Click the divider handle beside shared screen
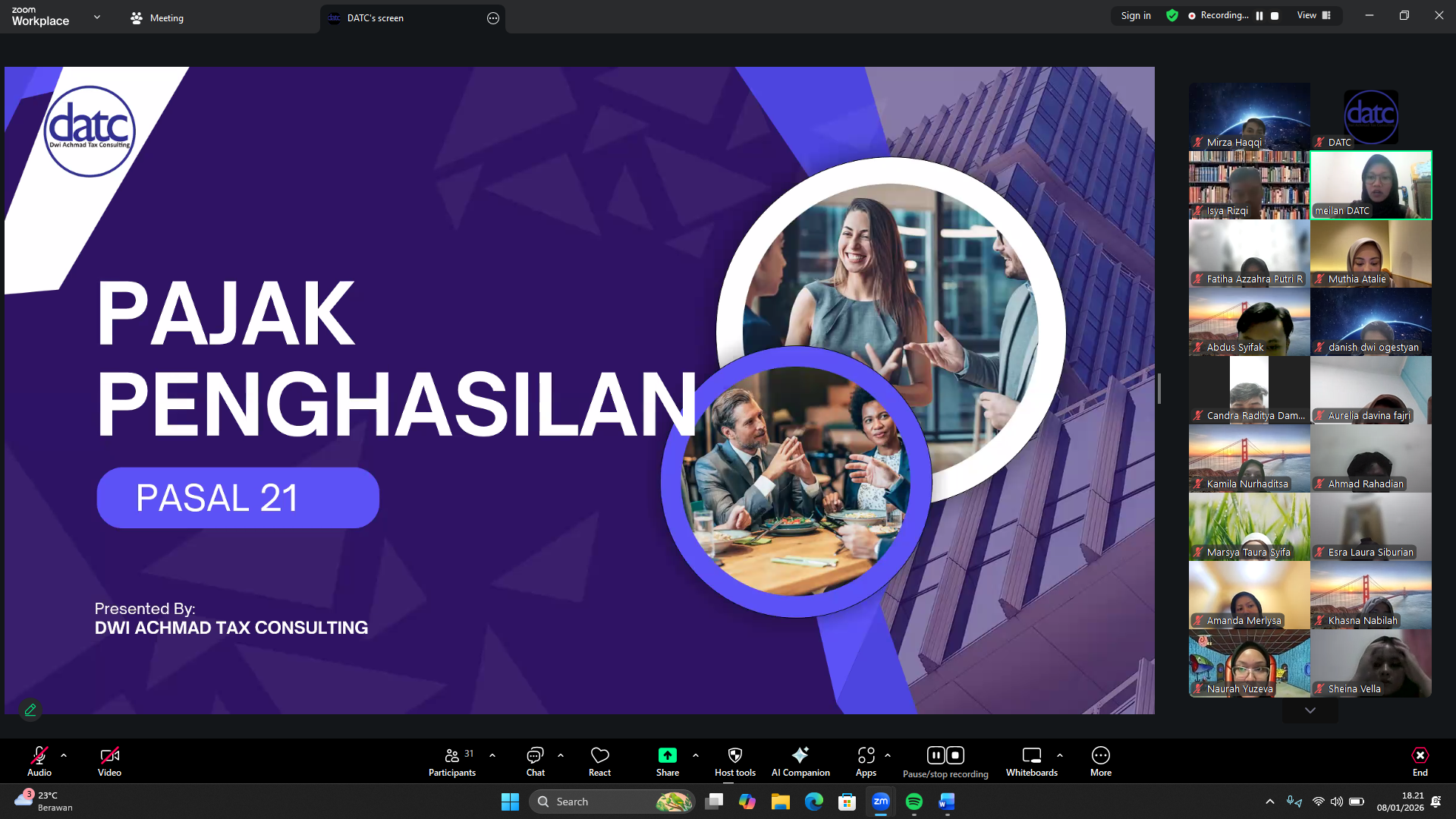 tap(1159, 389)
